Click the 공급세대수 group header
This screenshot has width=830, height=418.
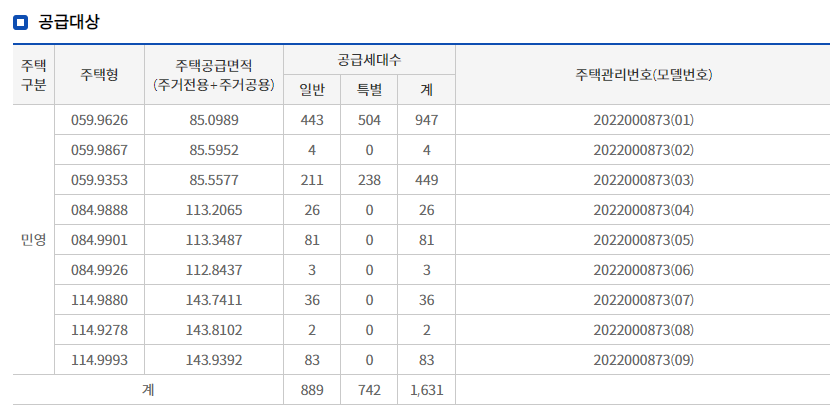(x=369, y=60)
